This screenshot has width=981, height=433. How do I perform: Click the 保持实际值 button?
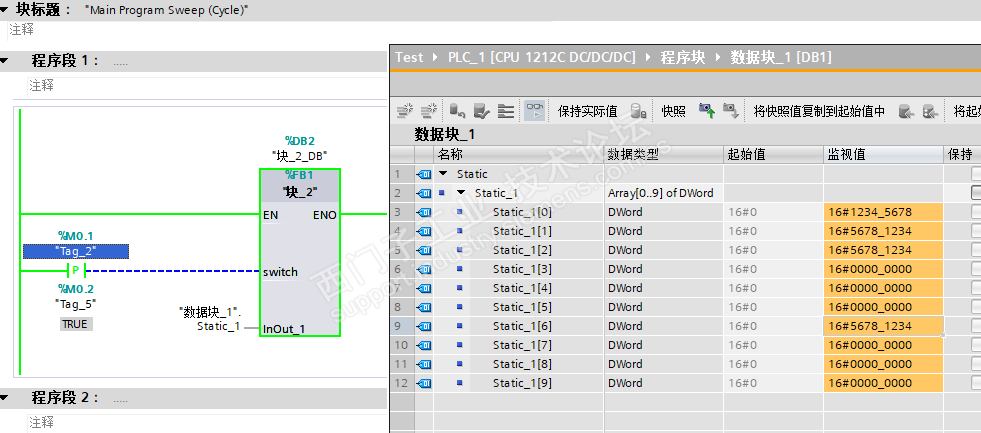coord(587,111)
